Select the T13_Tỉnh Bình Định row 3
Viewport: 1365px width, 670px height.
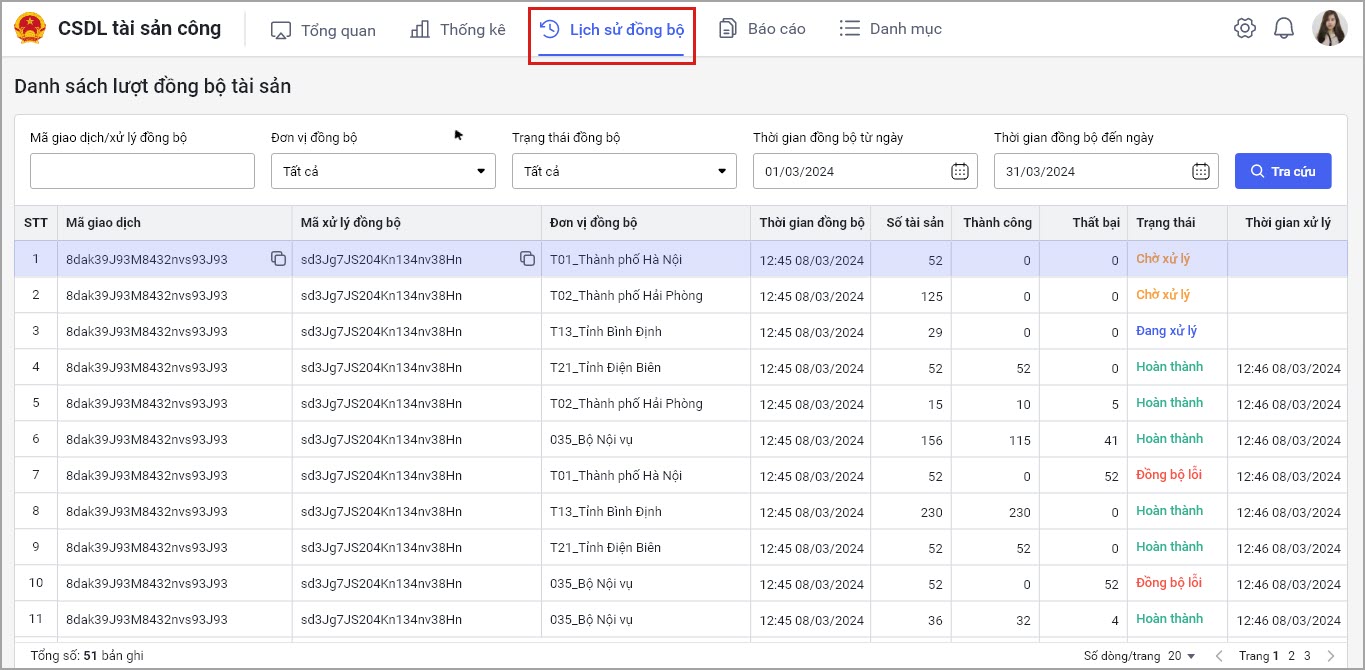click(x=605, y=331)
